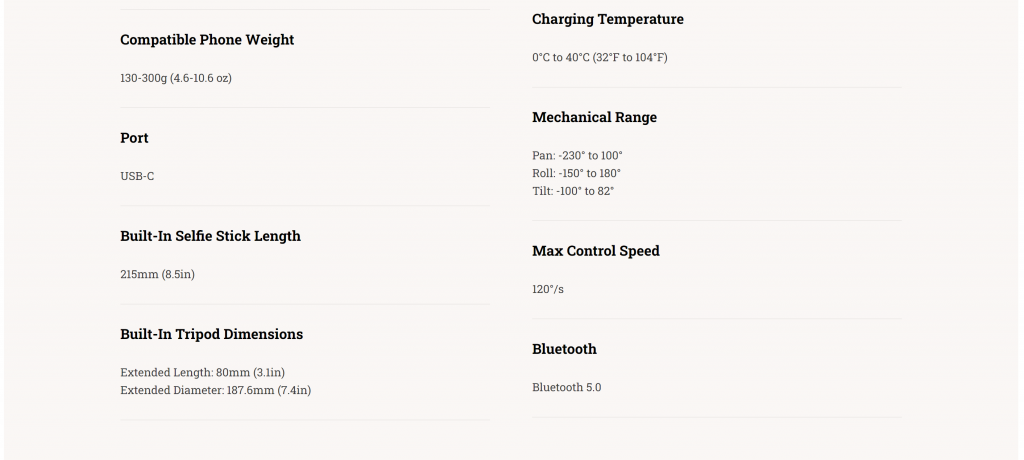The width and height of the screenshot is (1024, 460).
Task: Click the Mechanical Range heading
Action: pos(594,118)
